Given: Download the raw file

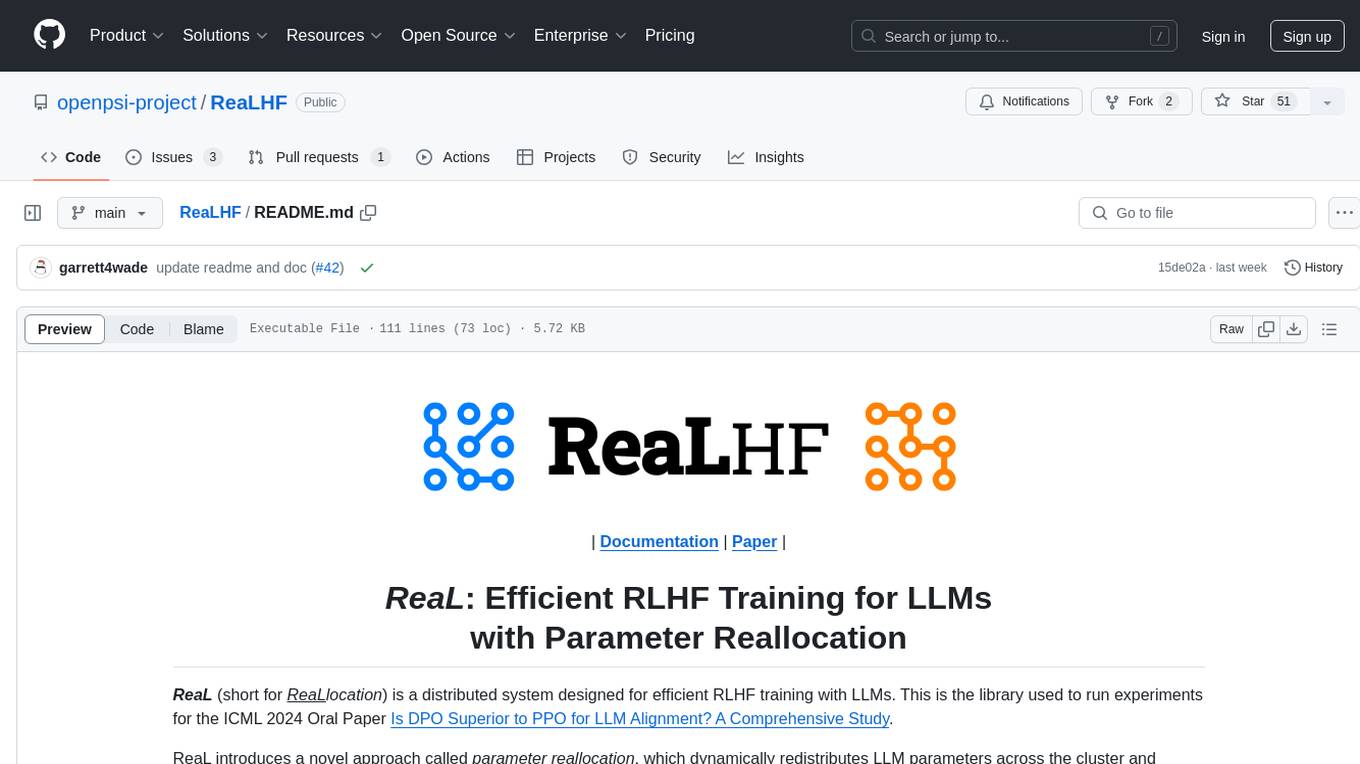Looking at the screenshot, I should 1294,329.
